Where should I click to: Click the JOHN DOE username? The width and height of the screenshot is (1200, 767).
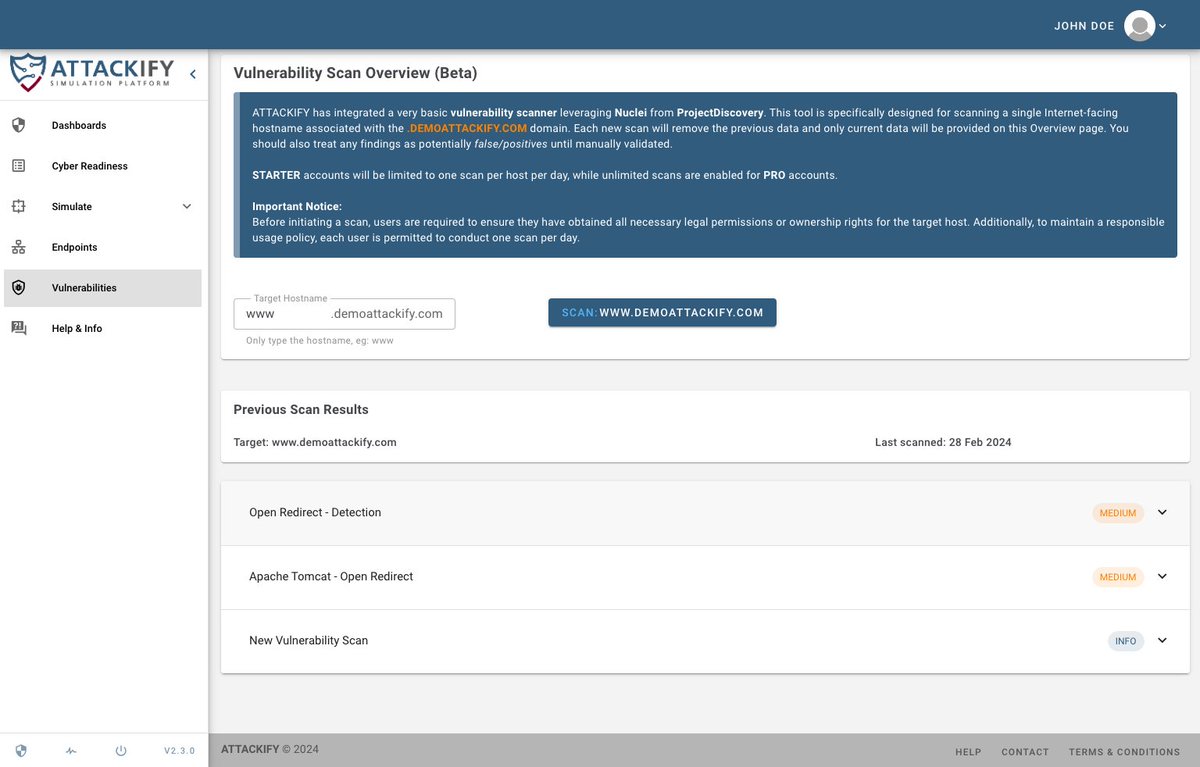[1084, 26]
